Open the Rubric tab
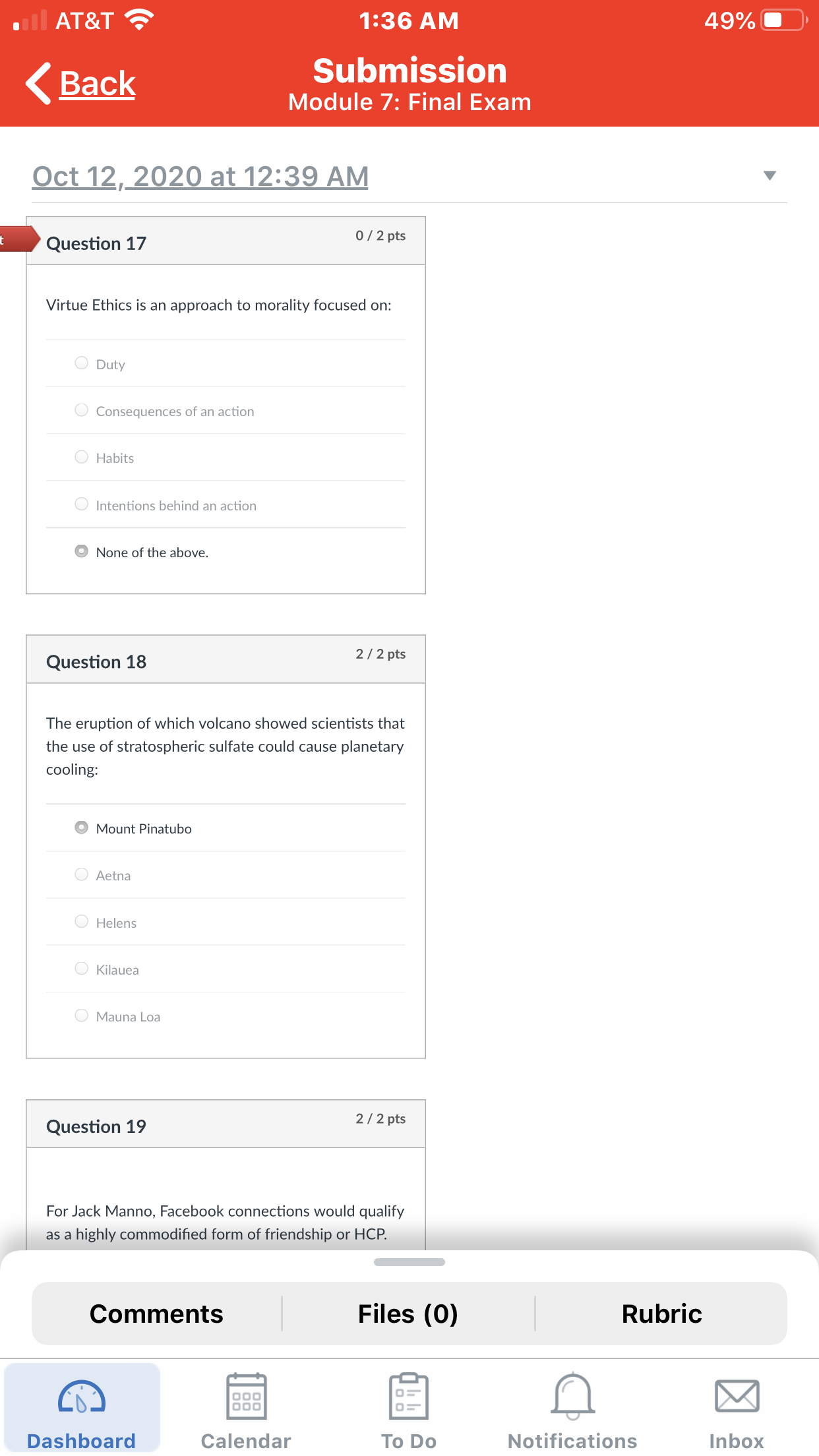Viewport: 819px width, 1456px height. (x=661, y=1314)
